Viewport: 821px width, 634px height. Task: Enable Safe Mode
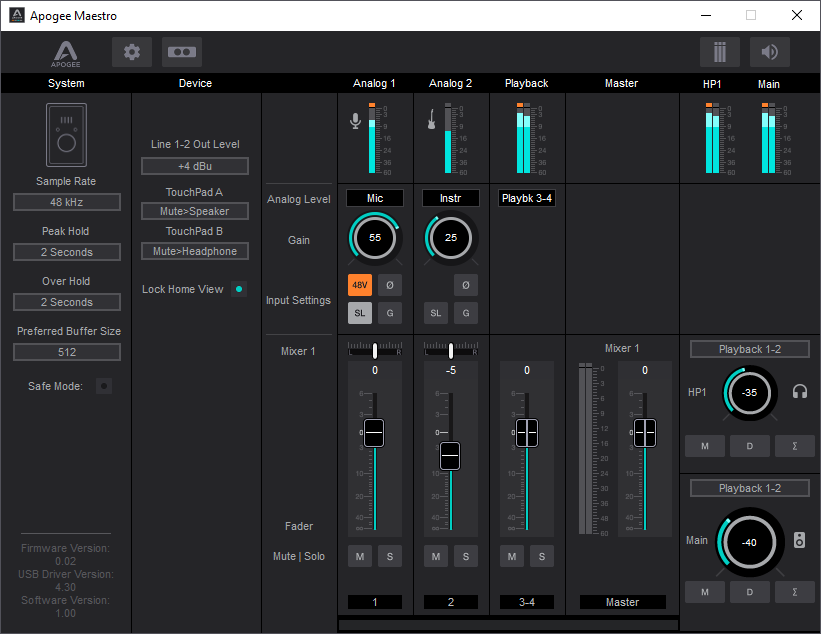pyautogui.click(x=104, y=386)
